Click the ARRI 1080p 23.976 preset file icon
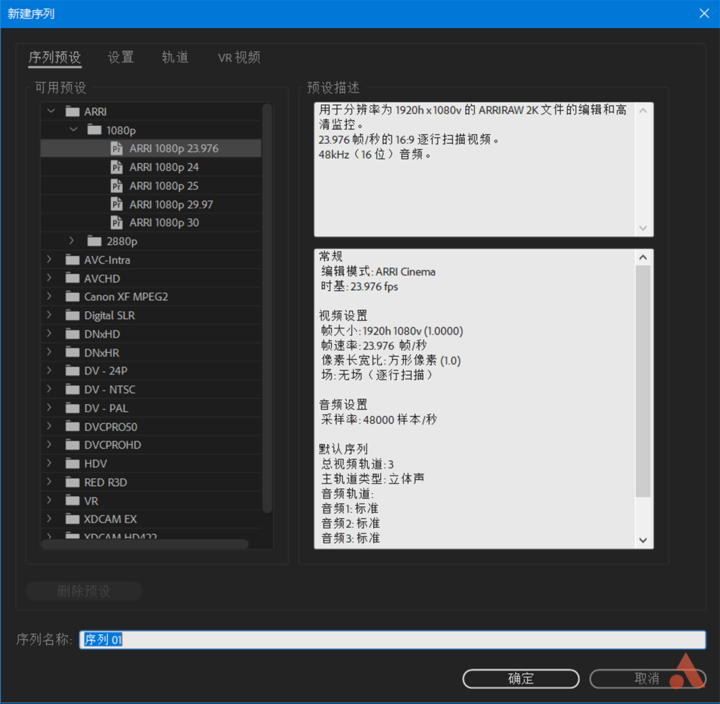The image size is (720, 704). pyautogui.click(x=117, y=148)
